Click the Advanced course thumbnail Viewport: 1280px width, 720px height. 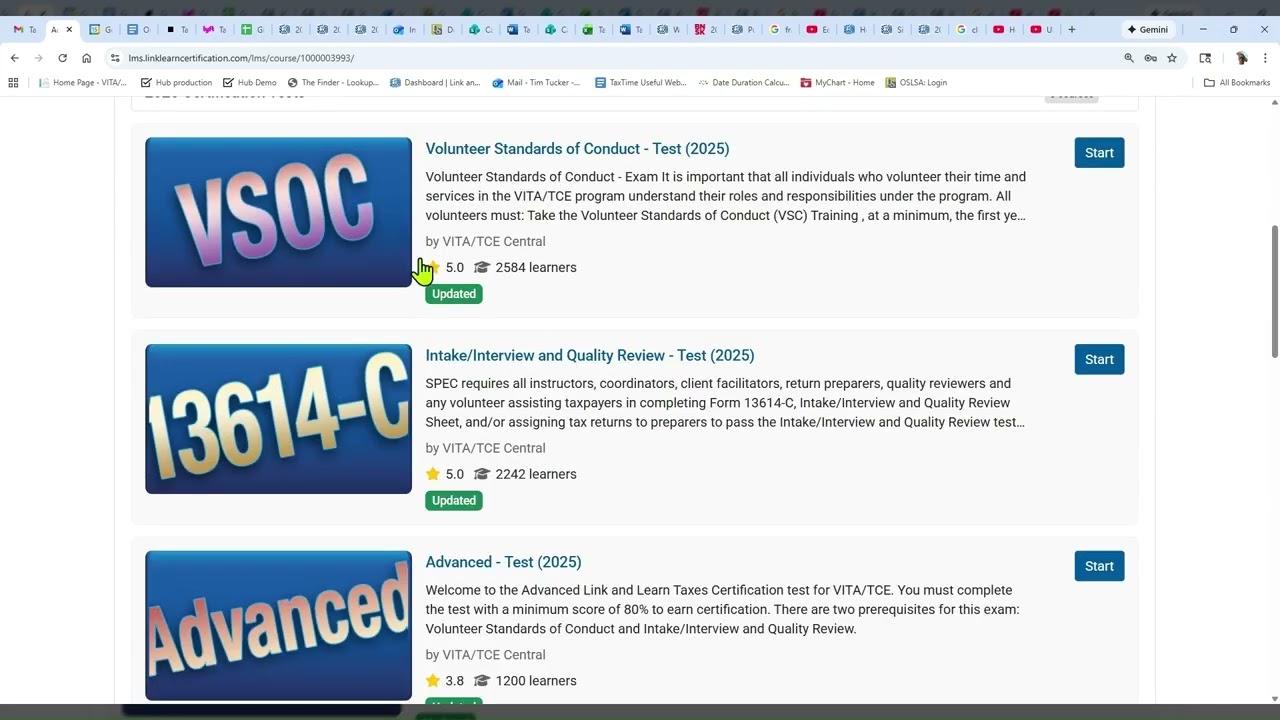278,626
